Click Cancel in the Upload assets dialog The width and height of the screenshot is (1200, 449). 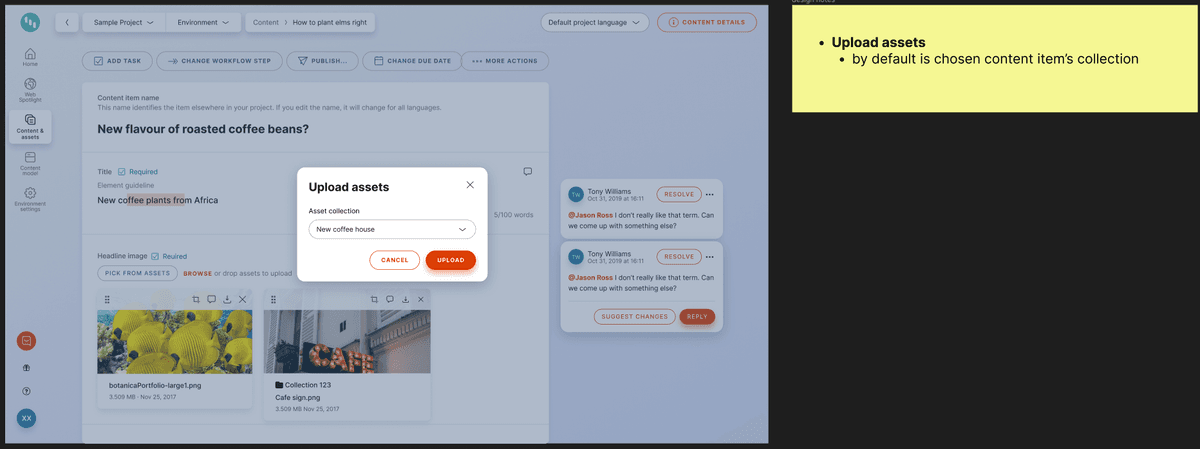[x=394, y=260]
